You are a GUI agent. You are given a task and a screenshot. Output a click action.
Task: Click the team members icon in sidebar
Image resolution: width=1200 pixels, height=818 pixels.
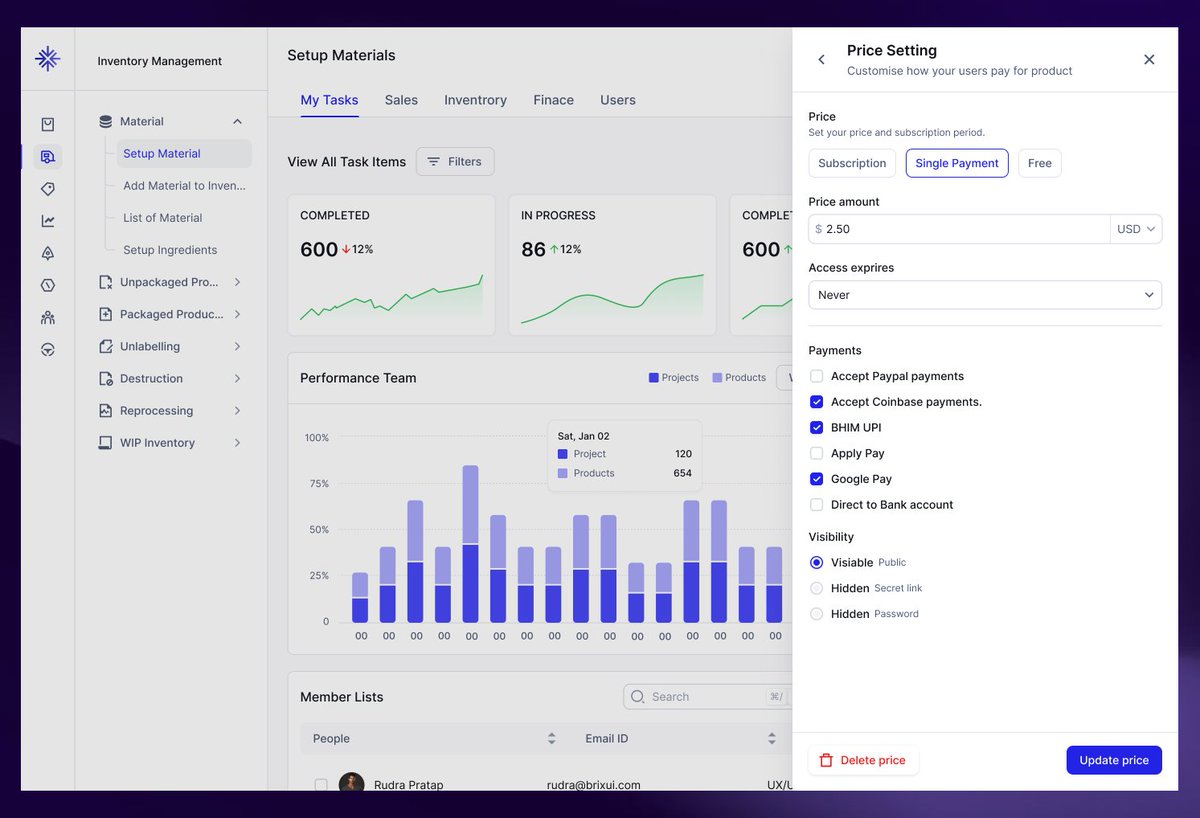[47, 317]
